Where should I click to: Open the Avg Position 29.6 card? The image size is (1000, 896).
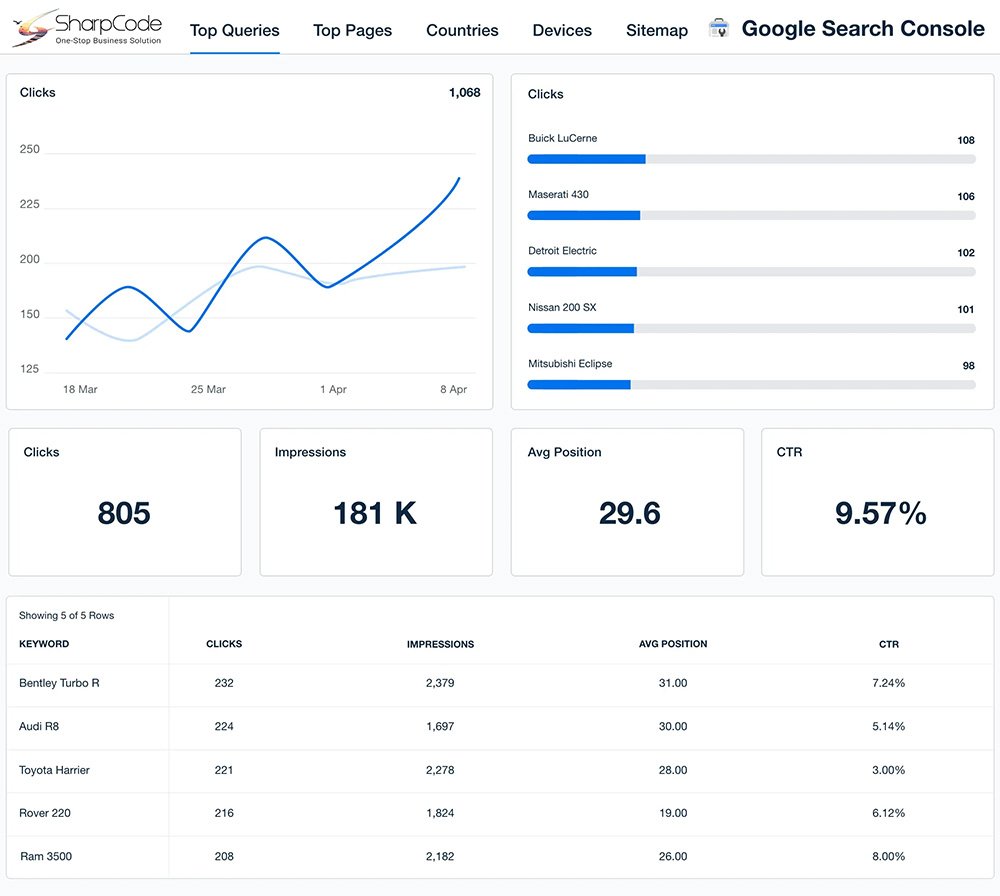(x=627, y=502)
